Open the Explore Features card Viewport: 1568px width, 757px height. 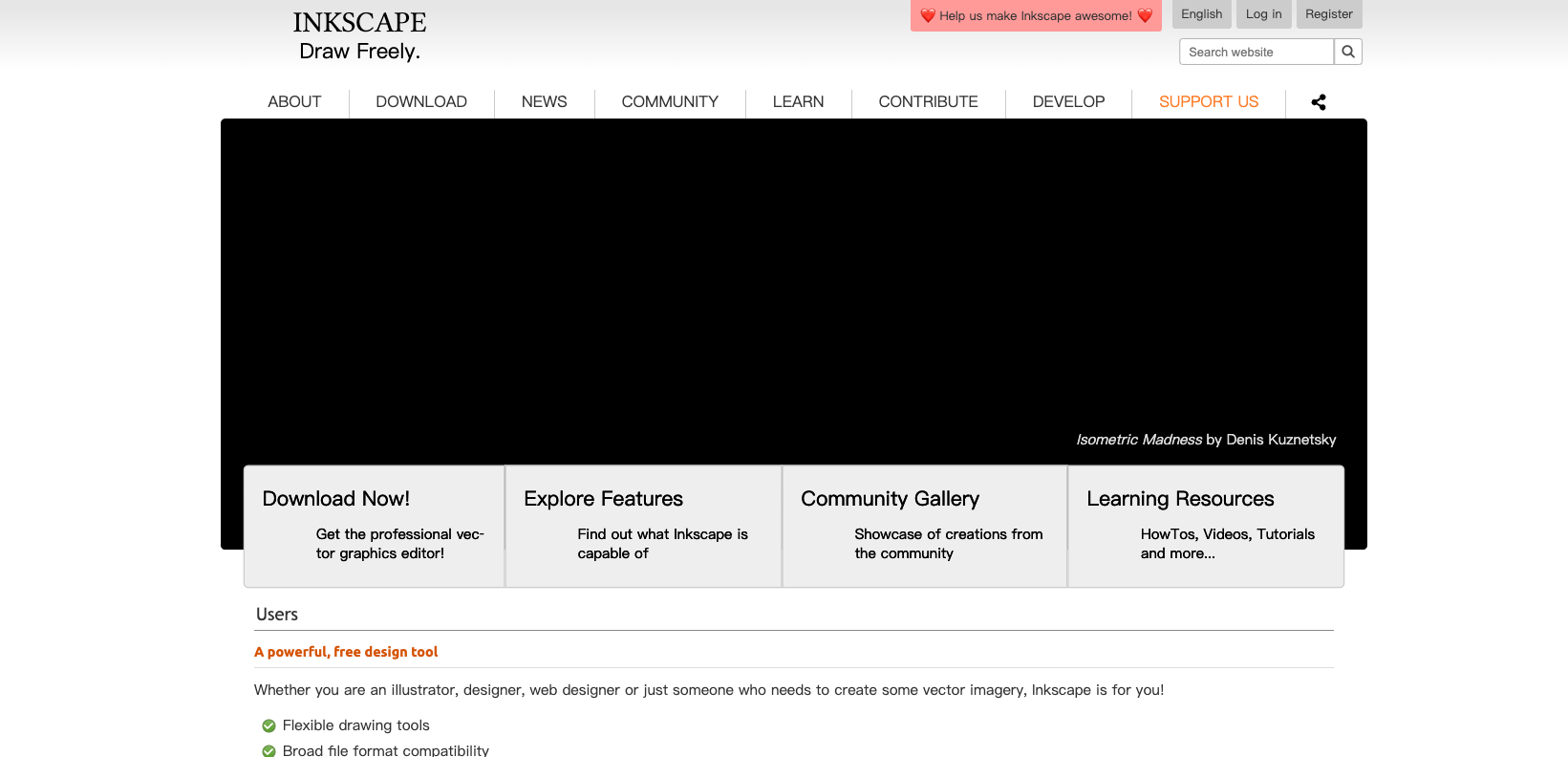pyautogui.click(x=644, y=527)
